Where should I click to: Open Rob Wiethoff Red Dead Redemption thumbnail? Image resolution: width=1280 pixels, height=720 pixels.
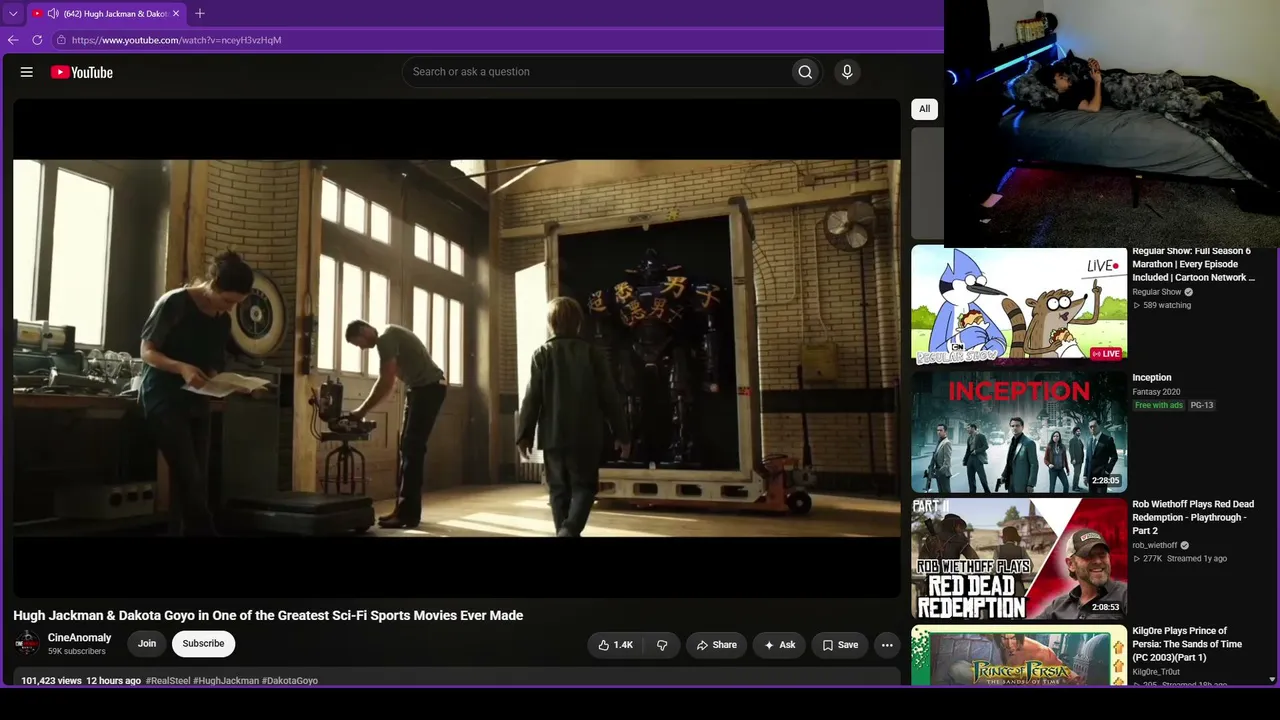pyautogui.click(x=1019, y=559)
